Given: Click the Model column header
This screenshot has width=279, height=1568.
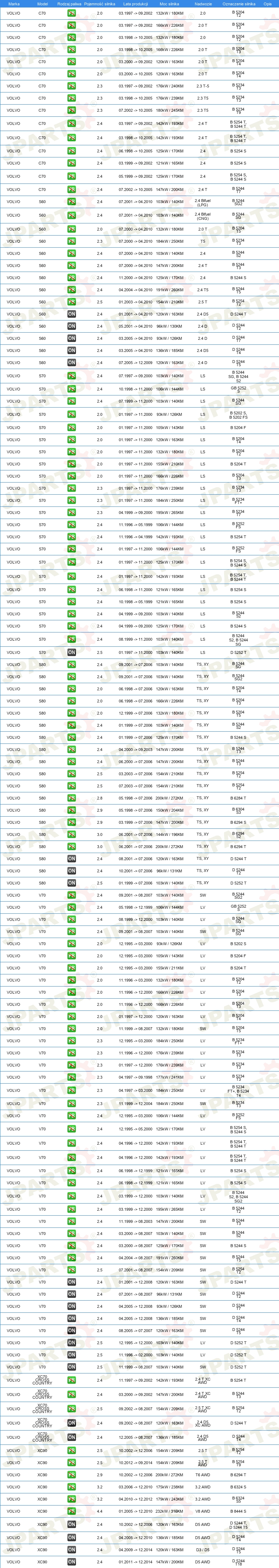Looking at the screenshot, I should 42,4.
